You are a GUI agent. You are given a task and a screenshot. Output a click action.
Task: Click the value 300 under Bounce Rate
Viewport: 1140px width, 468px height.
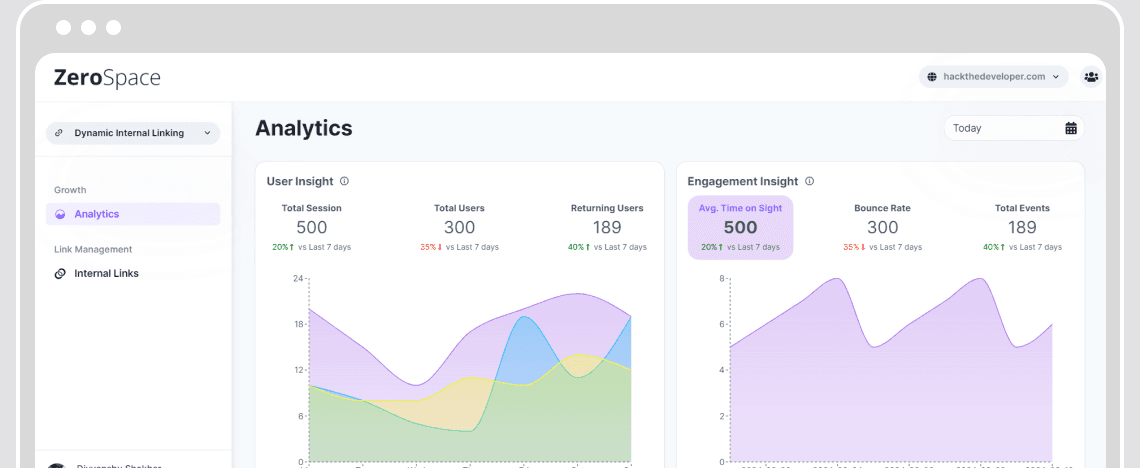tap(883, 227)
